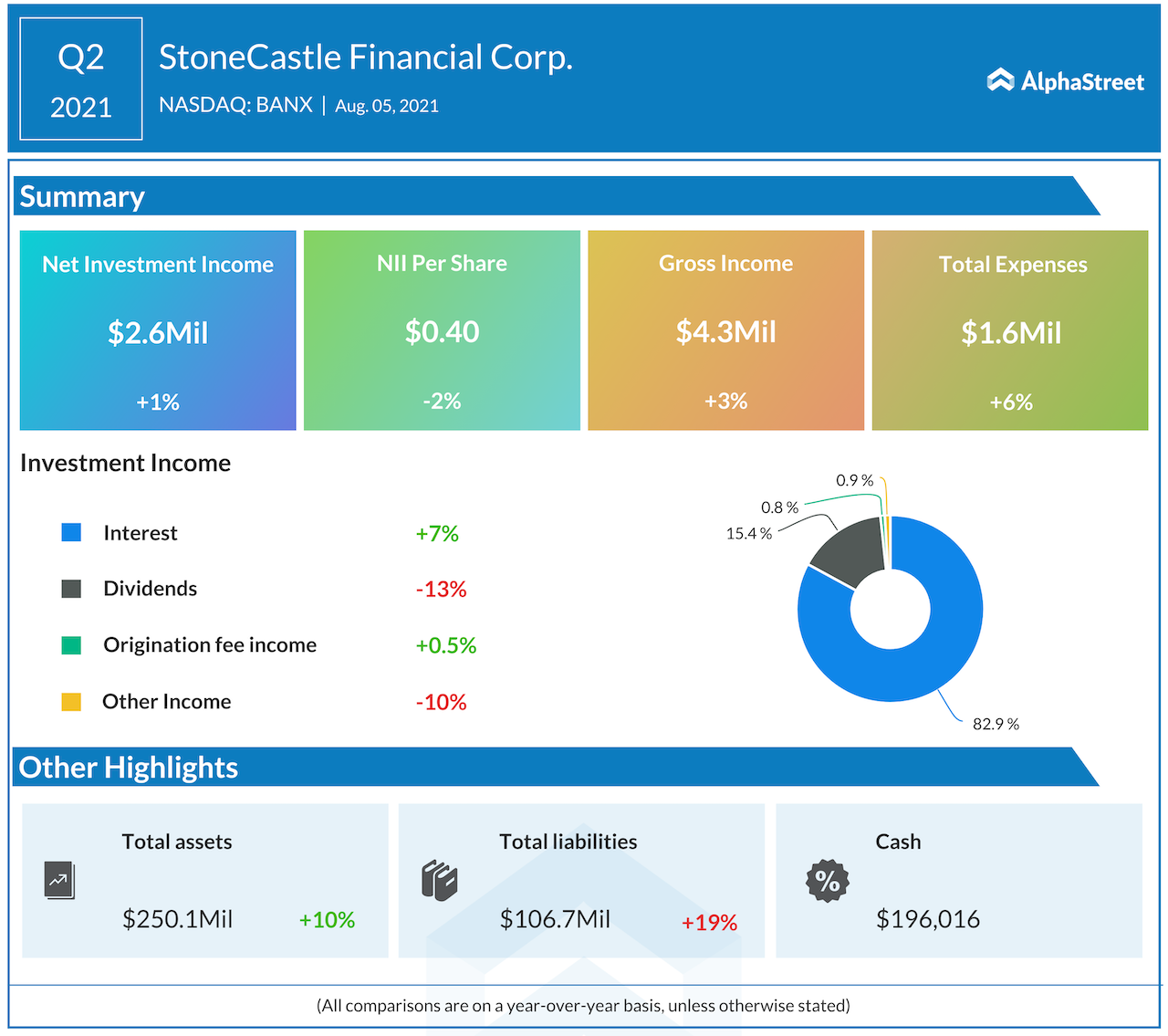The image size is (1168, 1036).
Task: Click the Investment Income heading
Action: click(x=125, y=463)
